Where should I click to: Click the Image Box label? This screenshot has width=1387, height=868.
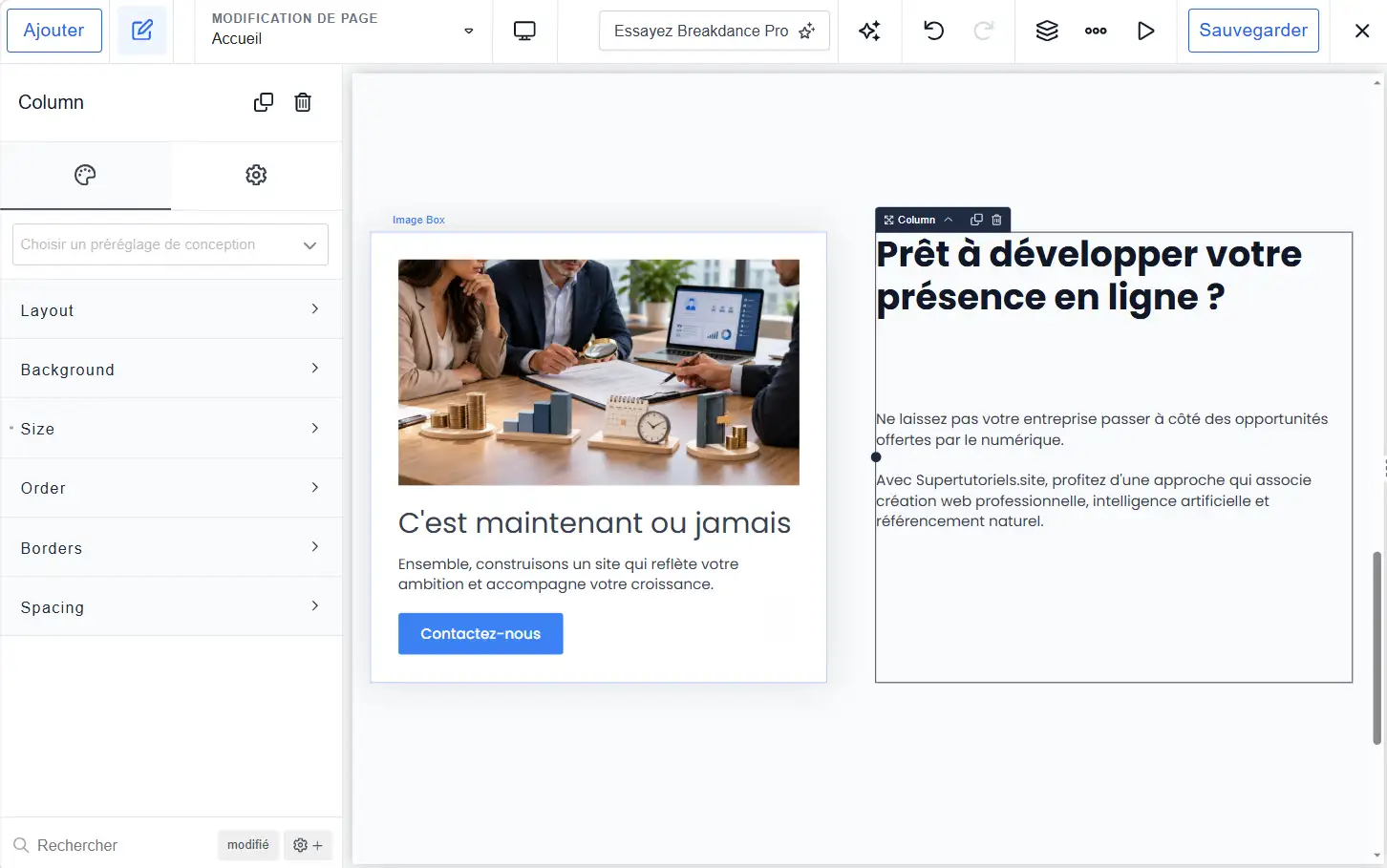(x=418, y=220)
